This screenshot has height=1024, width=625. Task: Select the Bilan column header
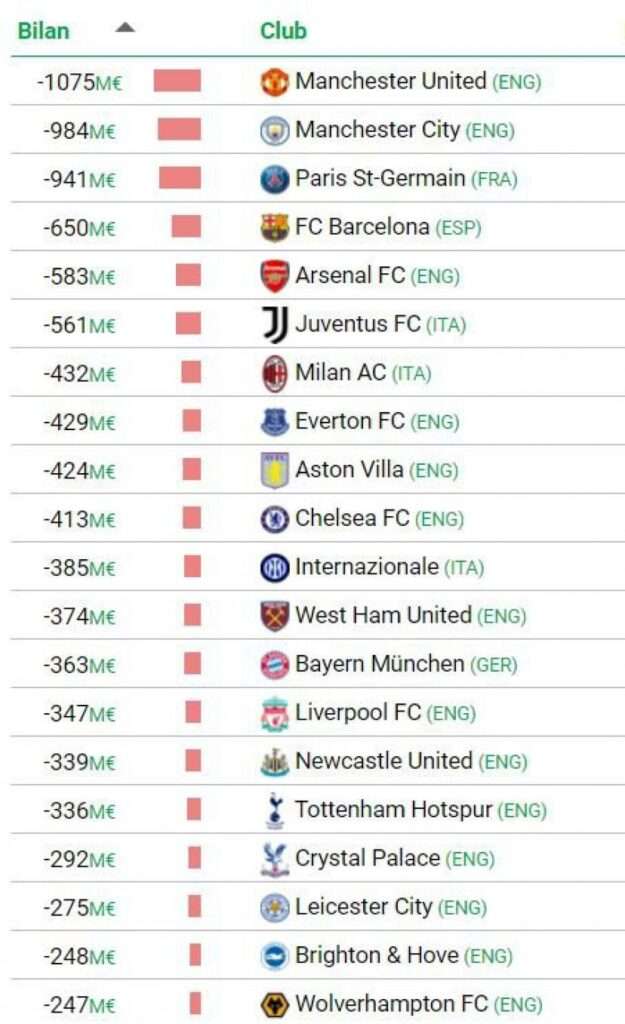[x=44, y=31]
